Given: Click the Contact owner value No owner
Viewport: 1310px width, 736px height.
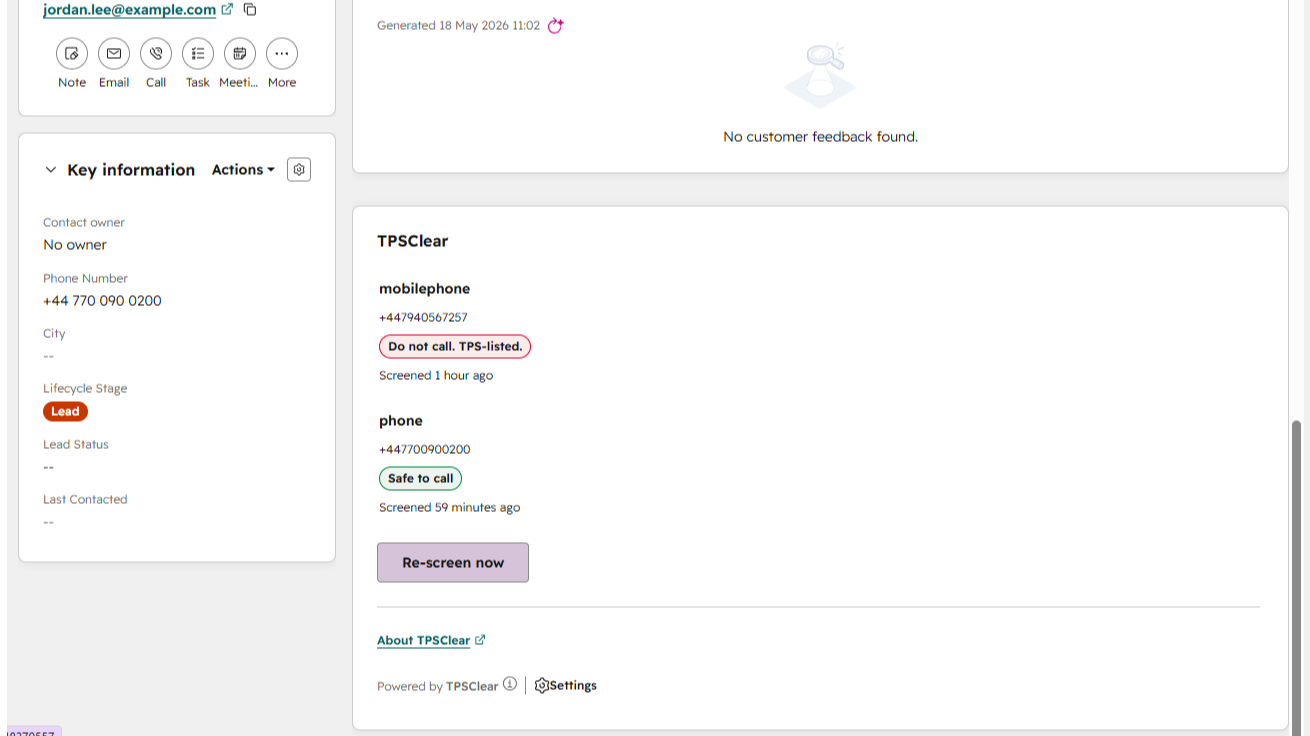Looking at the screenshot, I should [x=75, y=244].
